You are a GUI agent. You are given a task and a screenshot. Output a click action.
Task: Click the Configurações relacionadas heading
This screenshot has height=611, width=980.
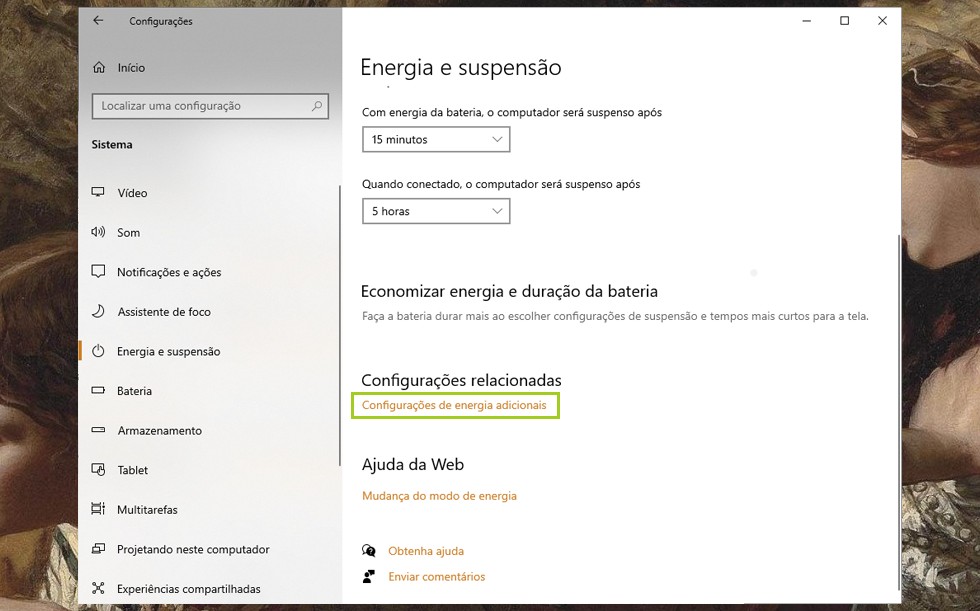click(461, 380)
